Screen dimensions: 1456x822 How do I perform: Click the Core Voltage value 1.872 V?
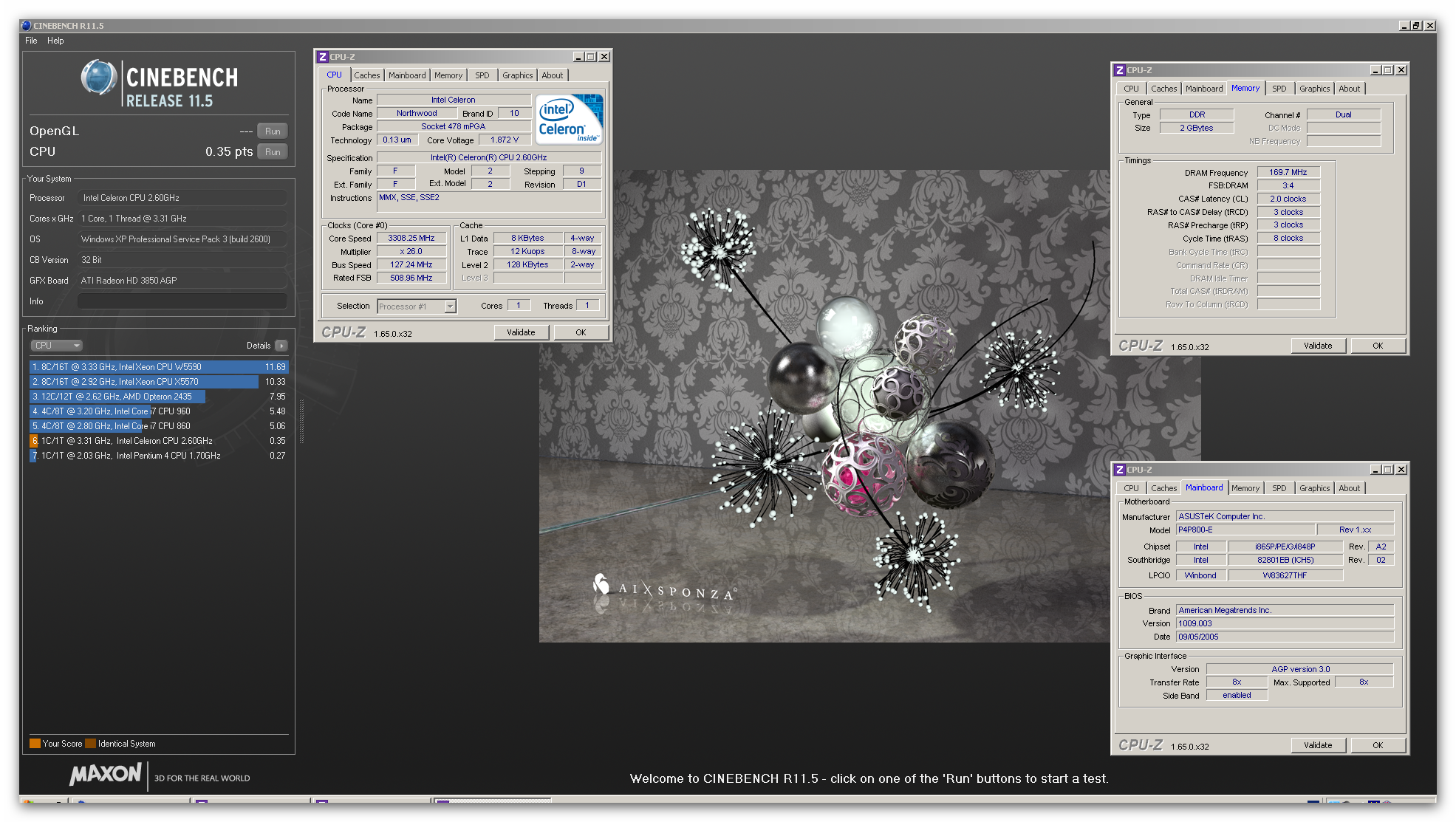(505, 140)
